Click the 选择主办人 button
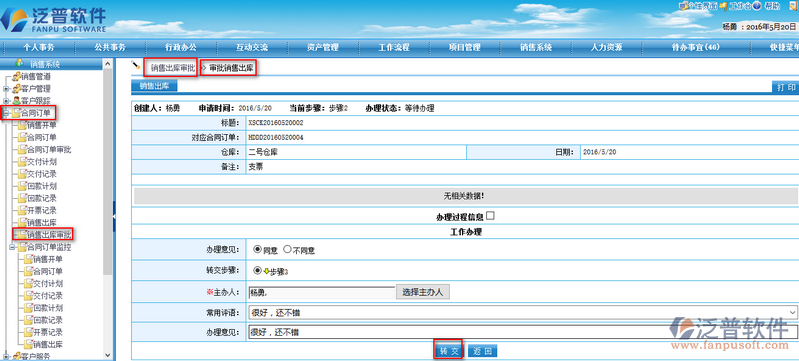Screen dimensions: 799x361 (x=422, y=292)
